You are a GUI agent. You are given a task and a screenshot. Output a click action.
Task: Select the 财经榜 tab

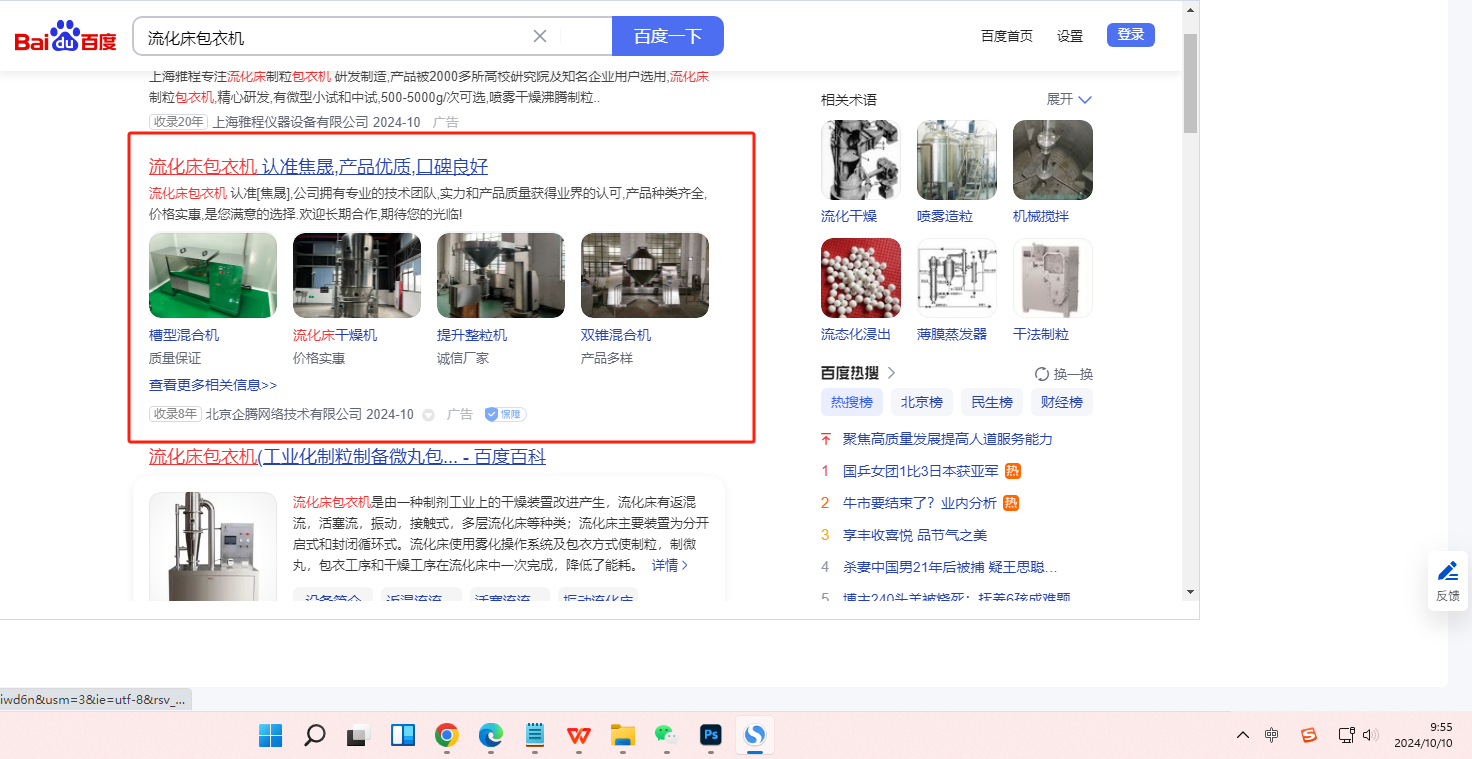[1061, 402]
